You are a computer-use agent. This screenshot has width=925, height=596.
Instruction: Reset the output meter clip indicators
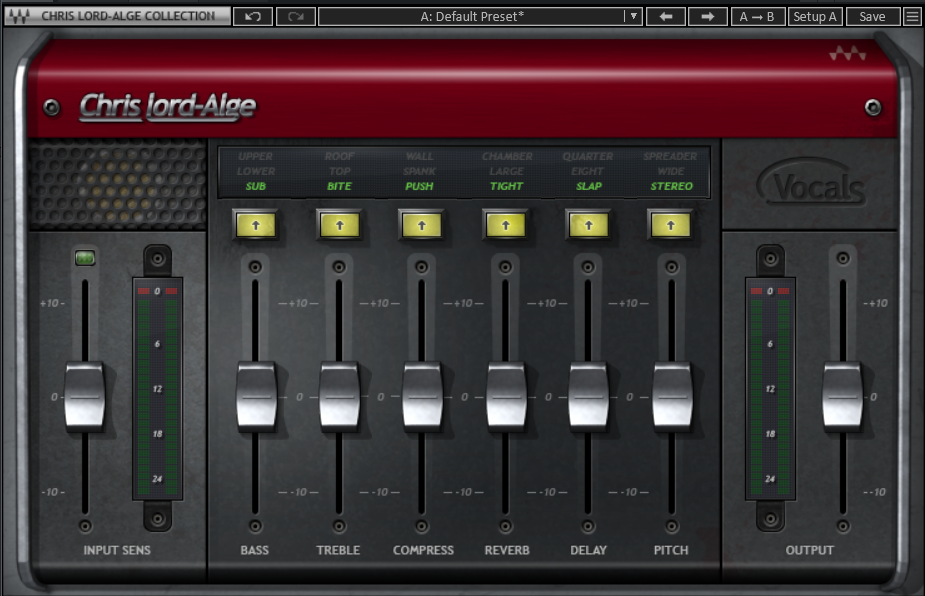770,291
